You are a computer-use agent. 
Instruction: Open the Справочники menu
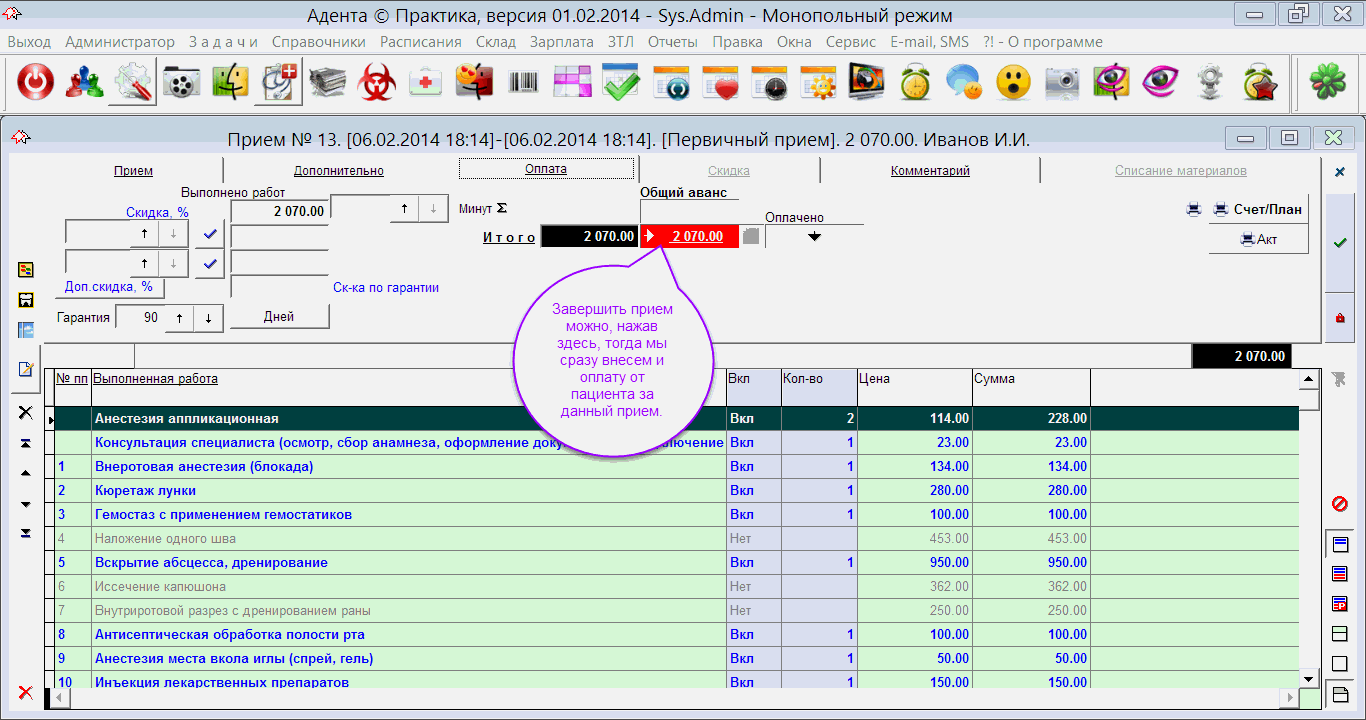318,42
